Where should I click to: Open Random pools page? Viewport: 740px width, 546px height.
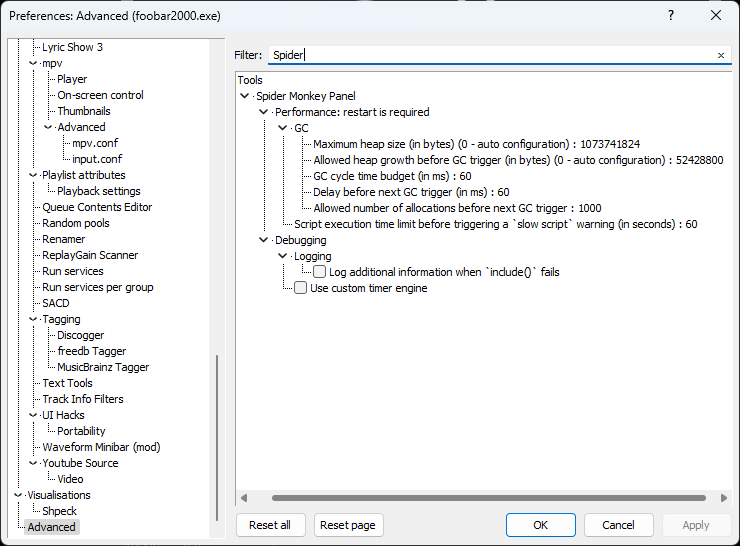point(76,223)
